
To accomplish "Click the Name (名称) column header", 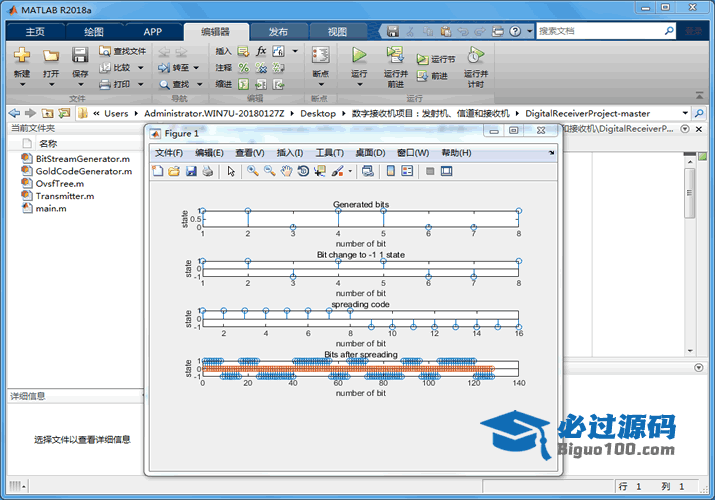I will click(48, 144).
